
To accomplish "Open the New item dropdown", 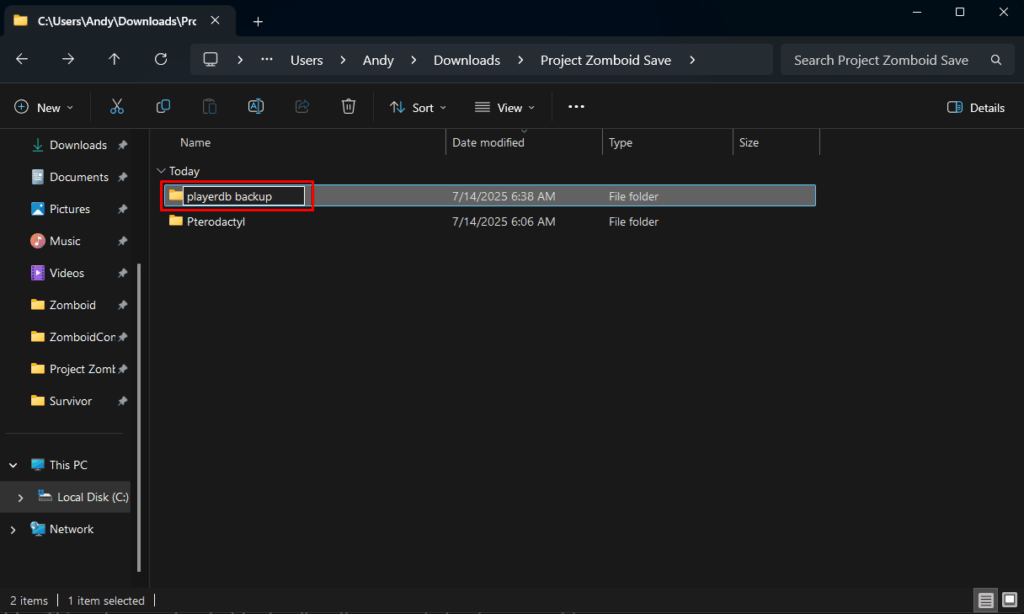I will (44, 107).
